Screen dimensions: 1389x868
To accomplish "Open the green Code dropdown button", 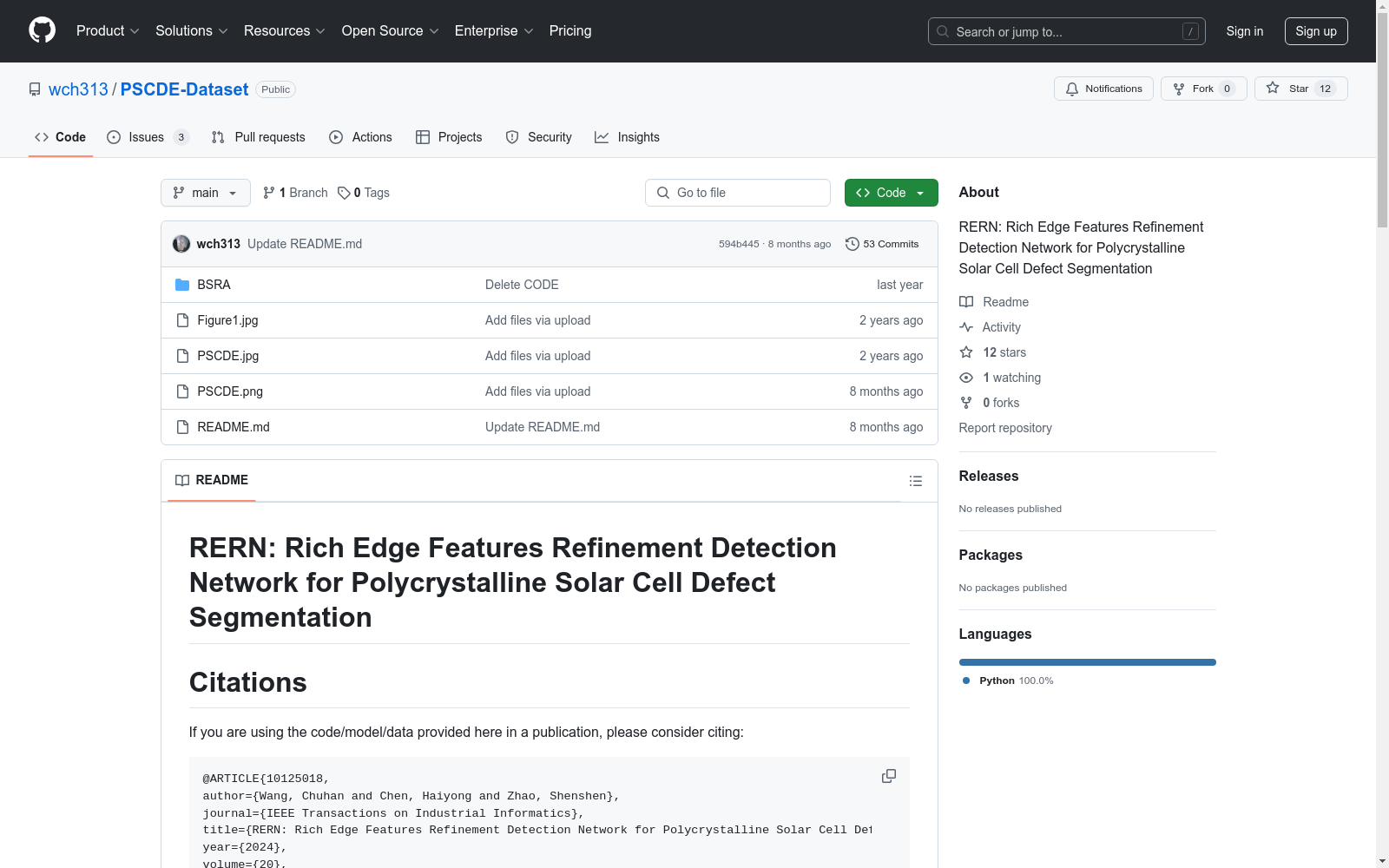I will click(892, 193).
